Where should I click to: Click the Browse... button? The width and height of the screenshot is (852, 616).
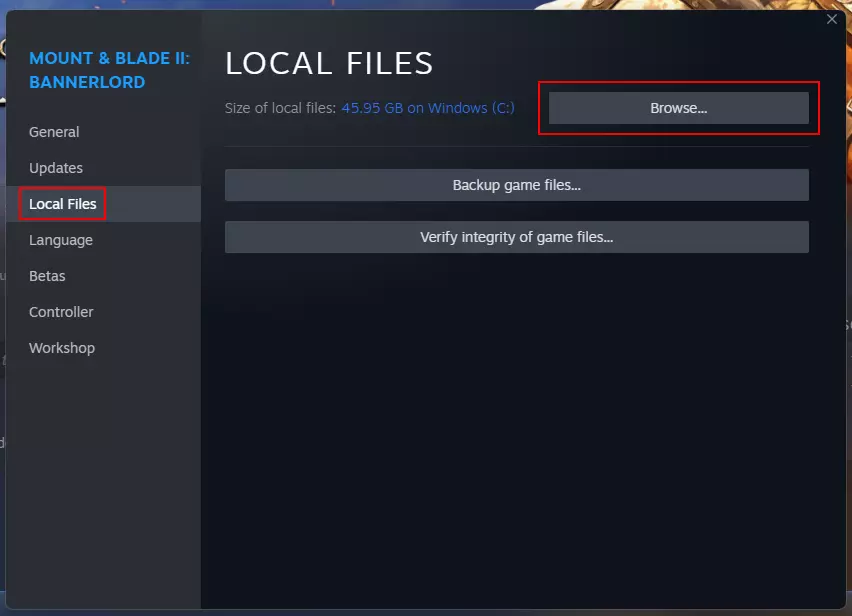pyautogui.click(x=679, y=108)
